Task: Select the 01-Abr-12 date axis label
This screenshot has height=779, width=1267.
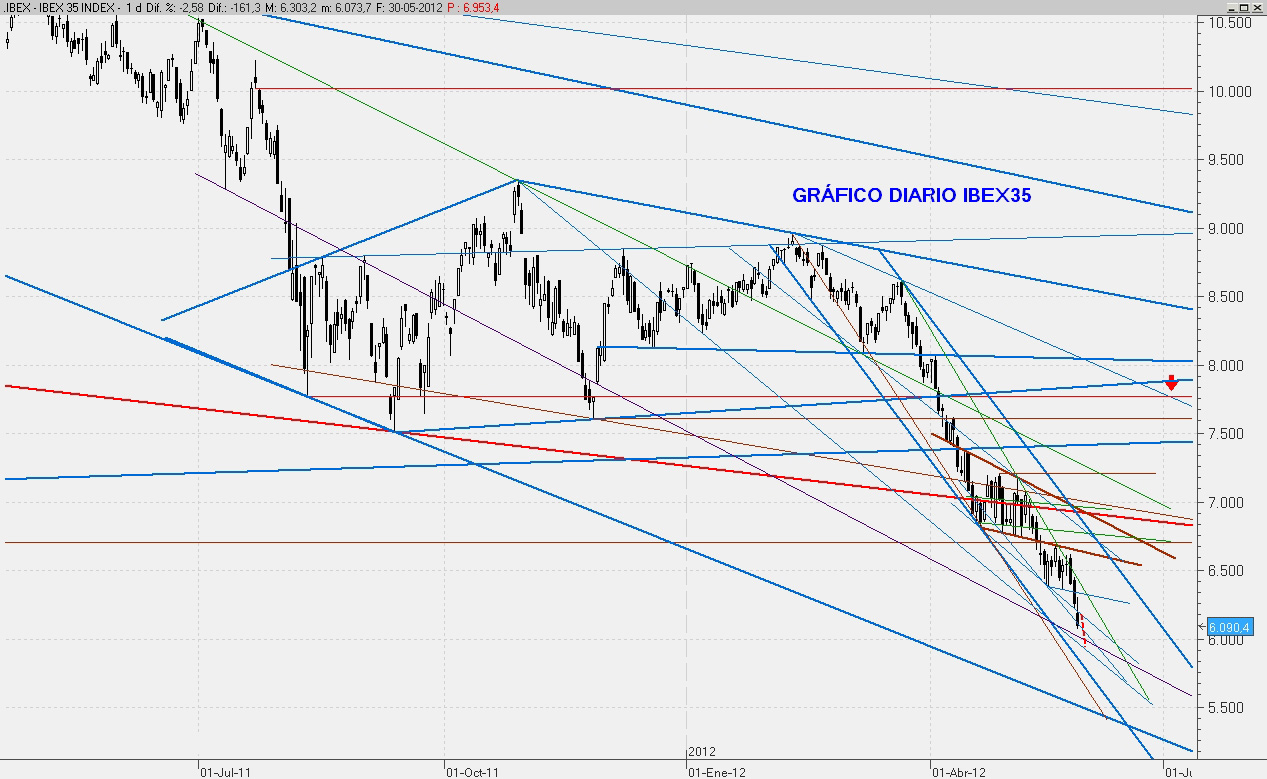Action: coord(958,772)
